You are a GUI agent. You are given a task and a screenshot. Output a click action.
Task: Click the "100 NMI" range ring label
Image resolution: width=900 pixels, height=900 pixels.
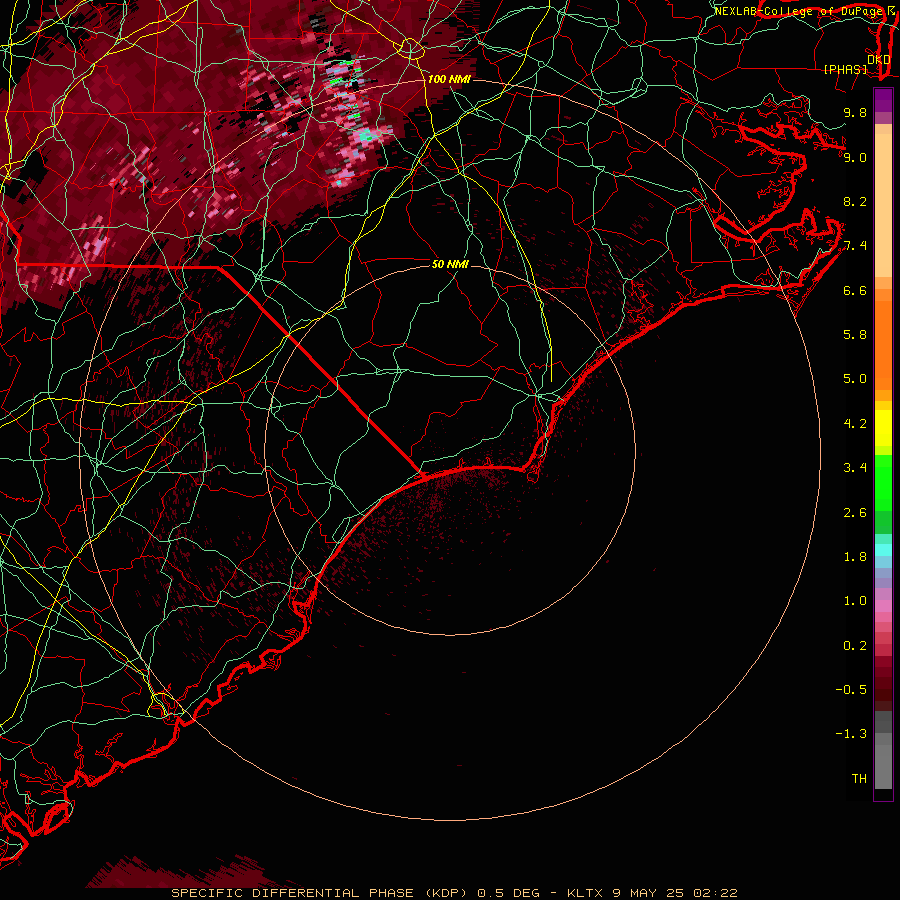coord(449,79)
